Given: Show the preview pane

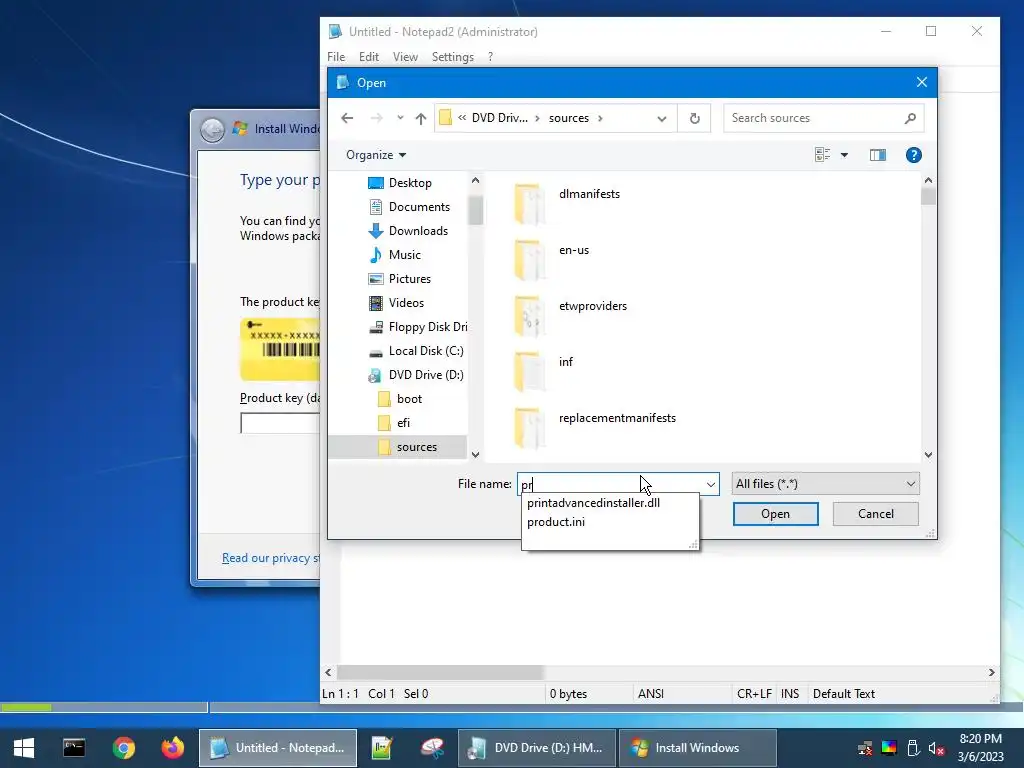Looking at the screenshot, I should 877,155.
